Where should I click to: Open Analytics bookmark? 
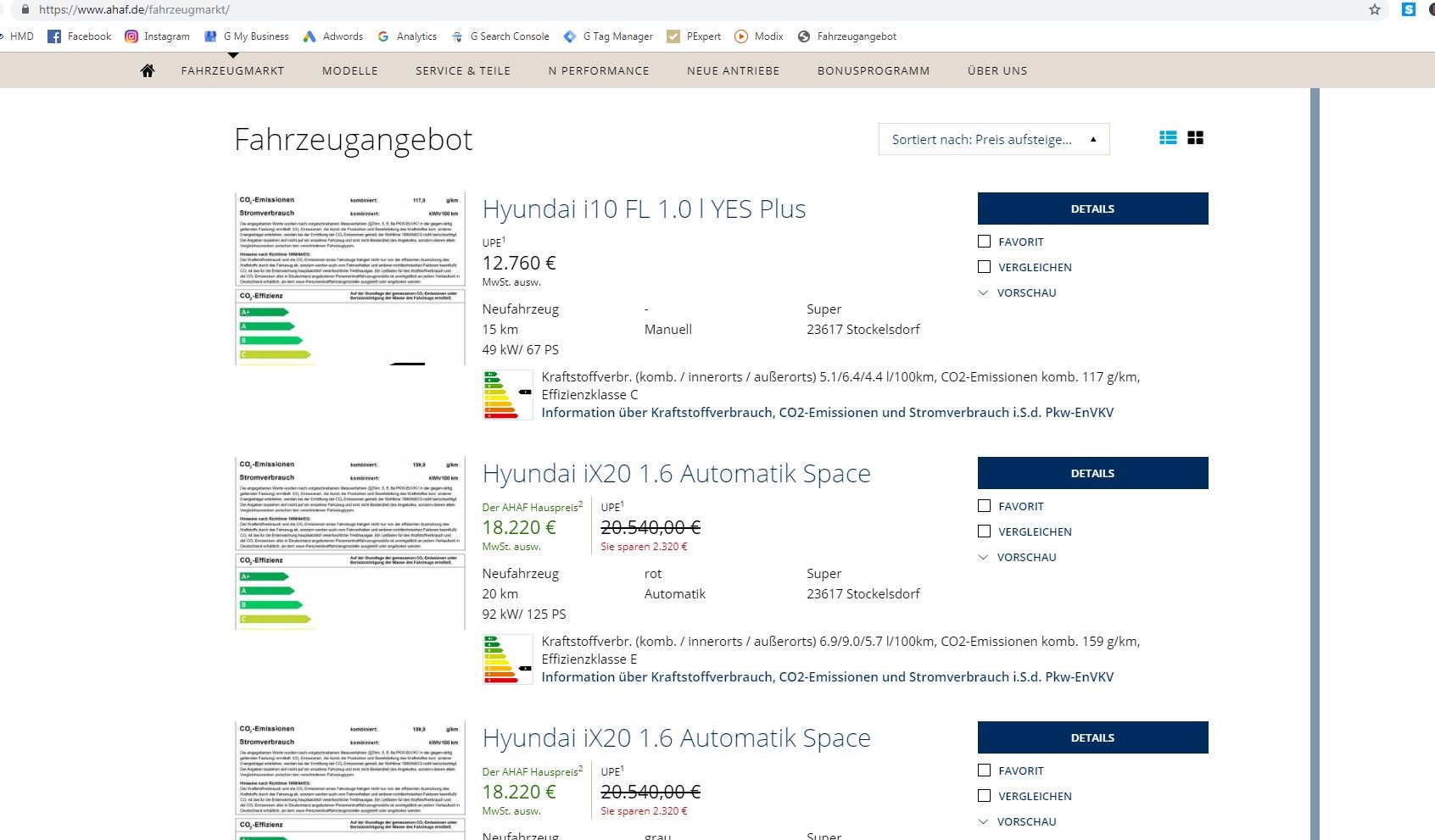click(407, 36)
